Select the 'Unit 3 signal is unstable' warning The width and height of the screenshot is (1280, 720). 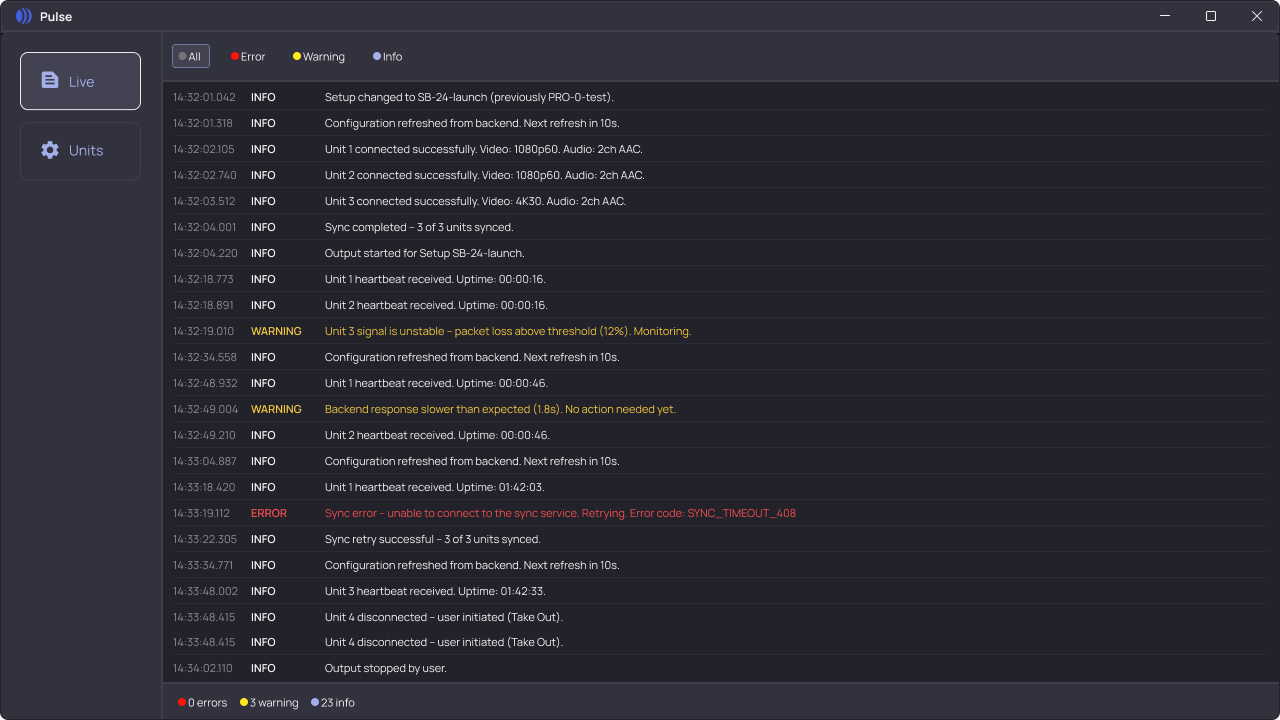click(x=720, y=331)
